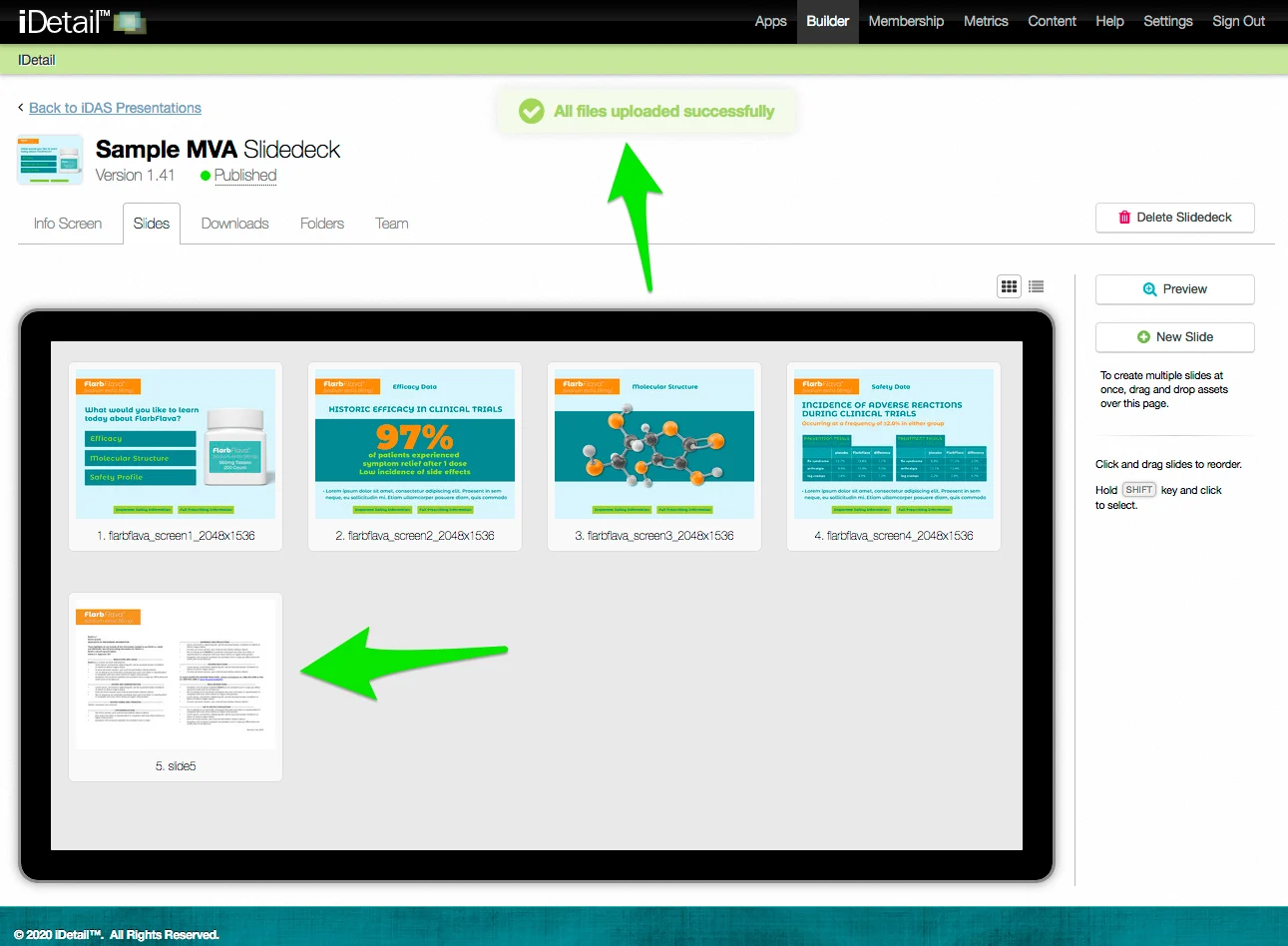Switch to list view icon

pos(1037,286)
